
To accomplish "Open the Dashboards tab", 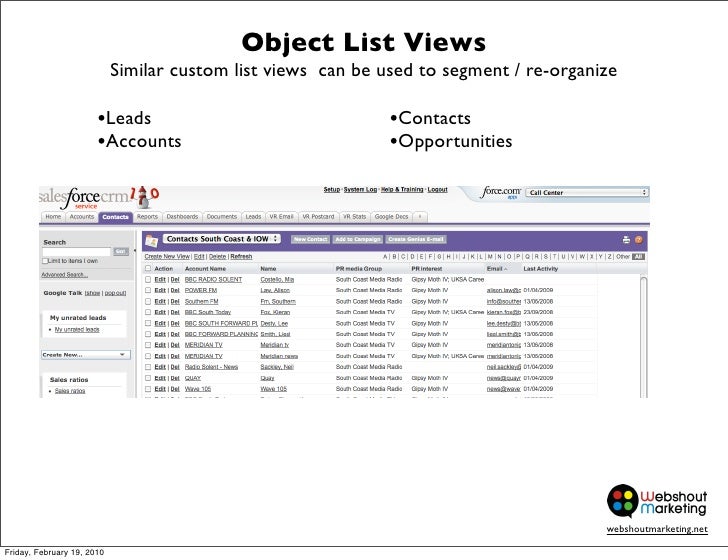I will [182, 217].
